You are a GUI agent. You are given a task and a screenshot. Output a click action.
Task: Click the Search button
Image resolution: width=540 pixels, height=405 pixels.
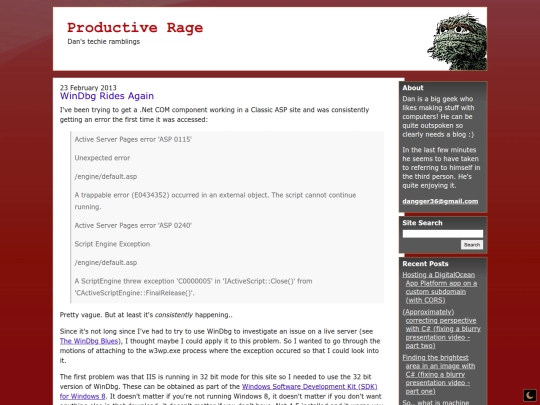coord(472,245)
